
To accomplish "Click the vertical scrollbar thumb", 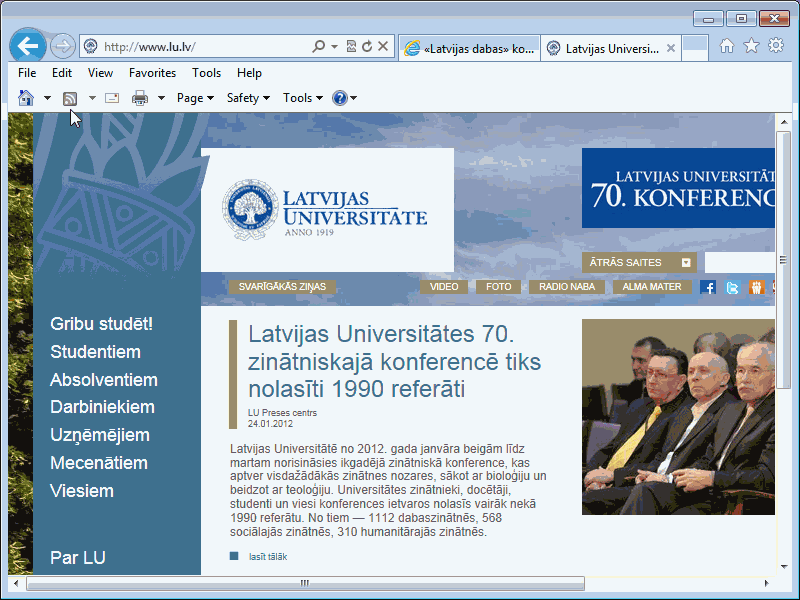I will tap(783, 260).
